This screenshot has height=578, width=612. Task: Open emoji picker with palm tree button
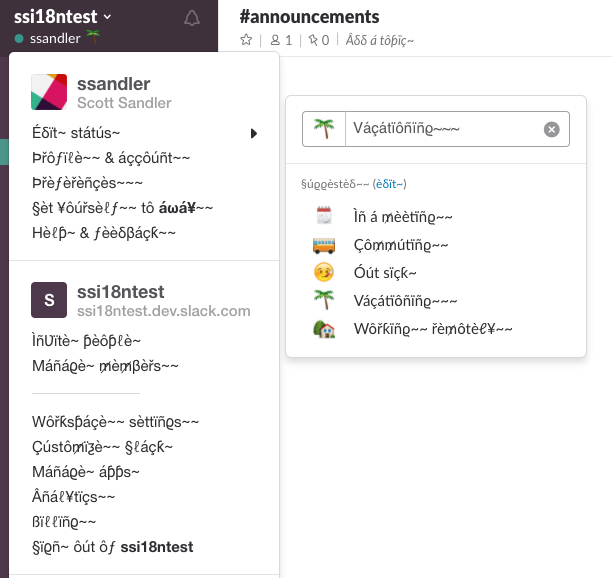pos(324,129)
